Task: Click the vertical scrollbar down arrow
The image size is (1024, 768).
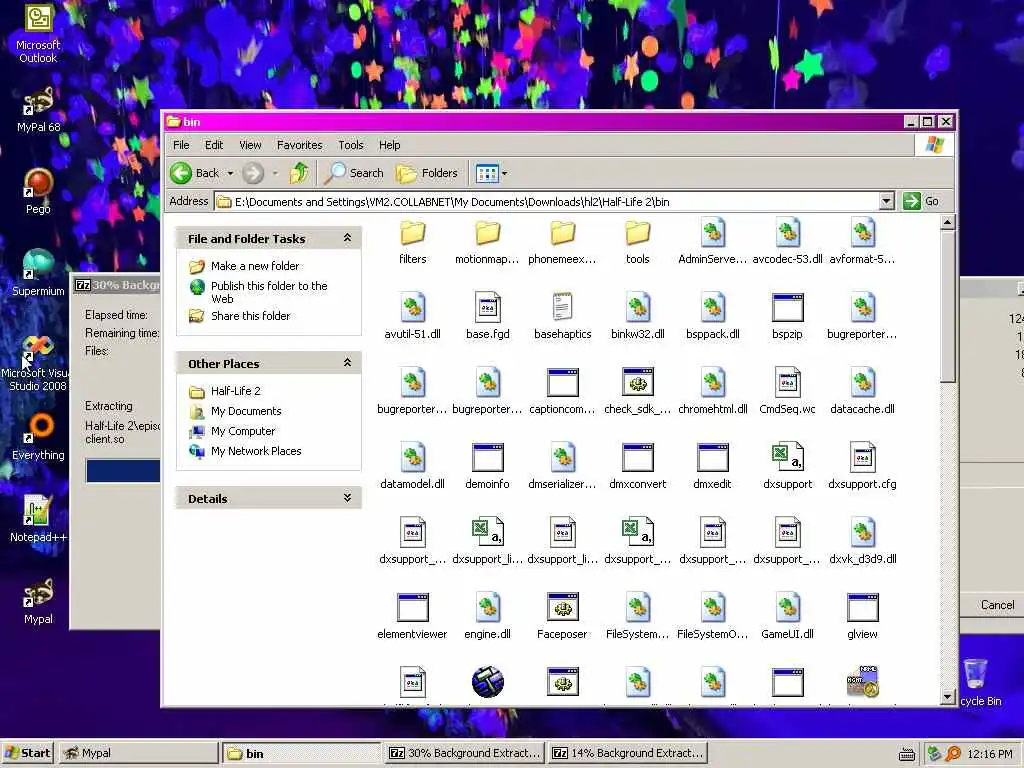Action: tap(948, 697)
